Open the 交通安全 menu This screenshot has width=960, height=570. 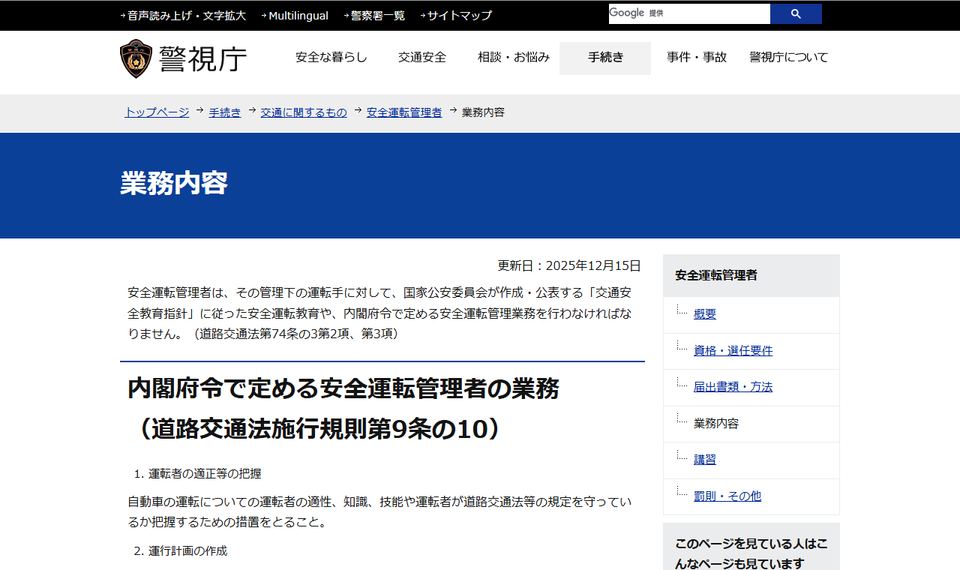(422, 58)
